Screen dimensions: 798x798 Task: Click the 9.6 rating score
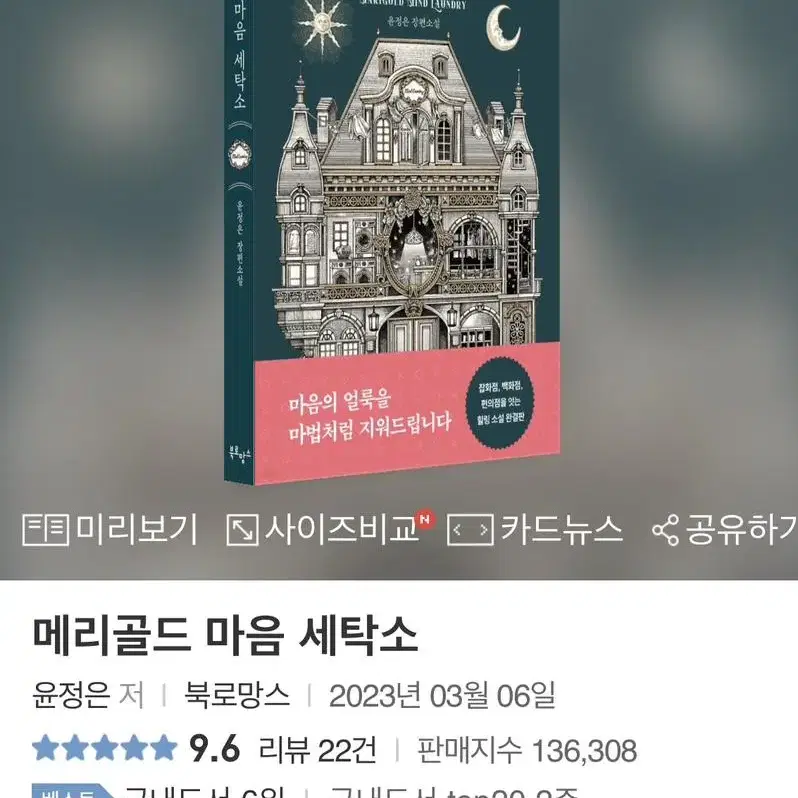pyautogui.click(x=214, y=749)
